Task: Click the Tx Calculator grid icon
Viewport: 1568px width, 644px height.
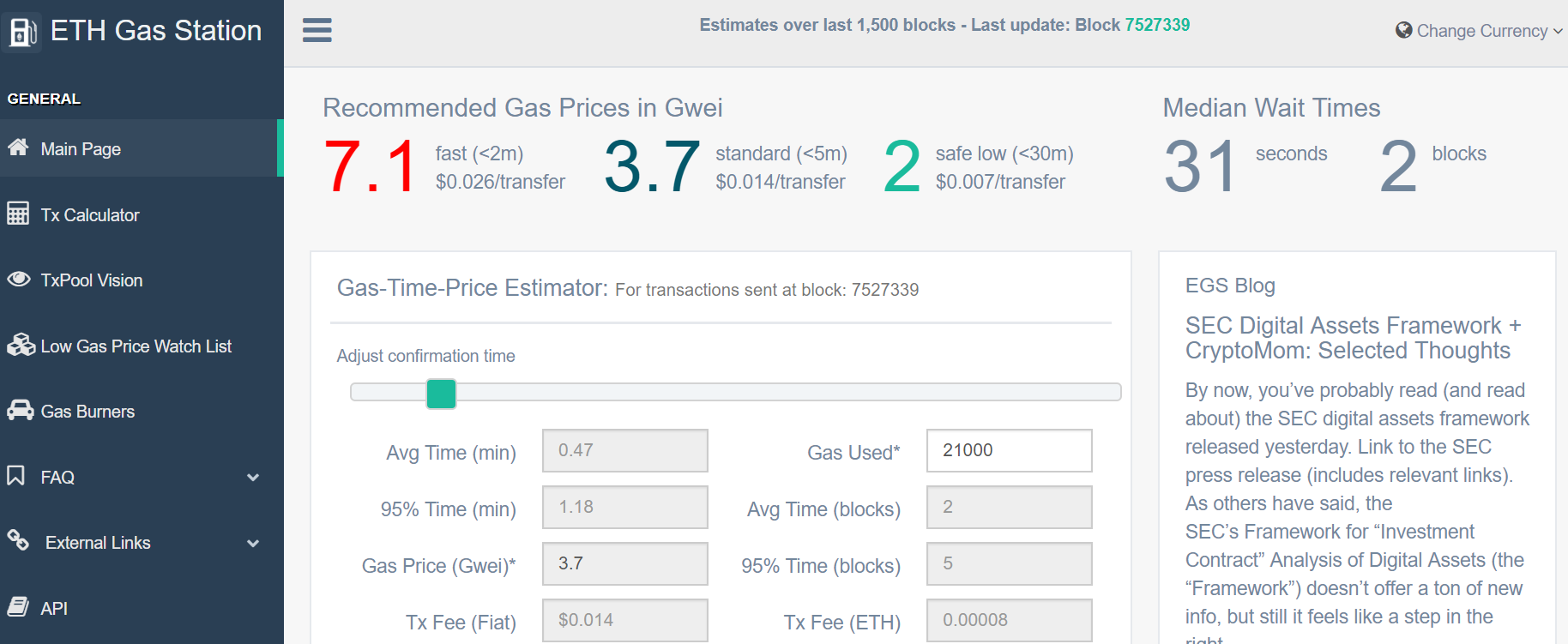Action: click(18, 214)
